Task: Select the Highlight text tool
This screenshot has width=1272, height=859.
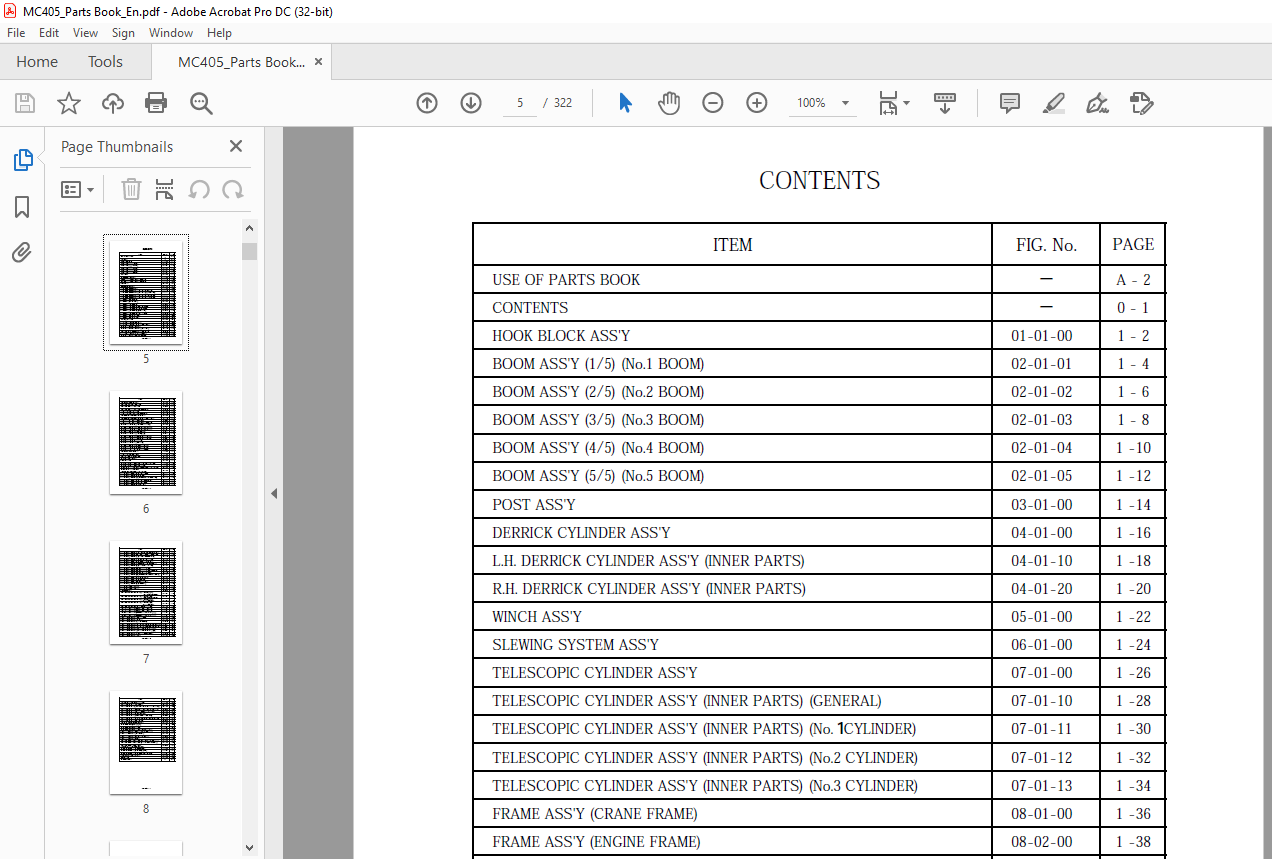Action: click(1053, 103)
